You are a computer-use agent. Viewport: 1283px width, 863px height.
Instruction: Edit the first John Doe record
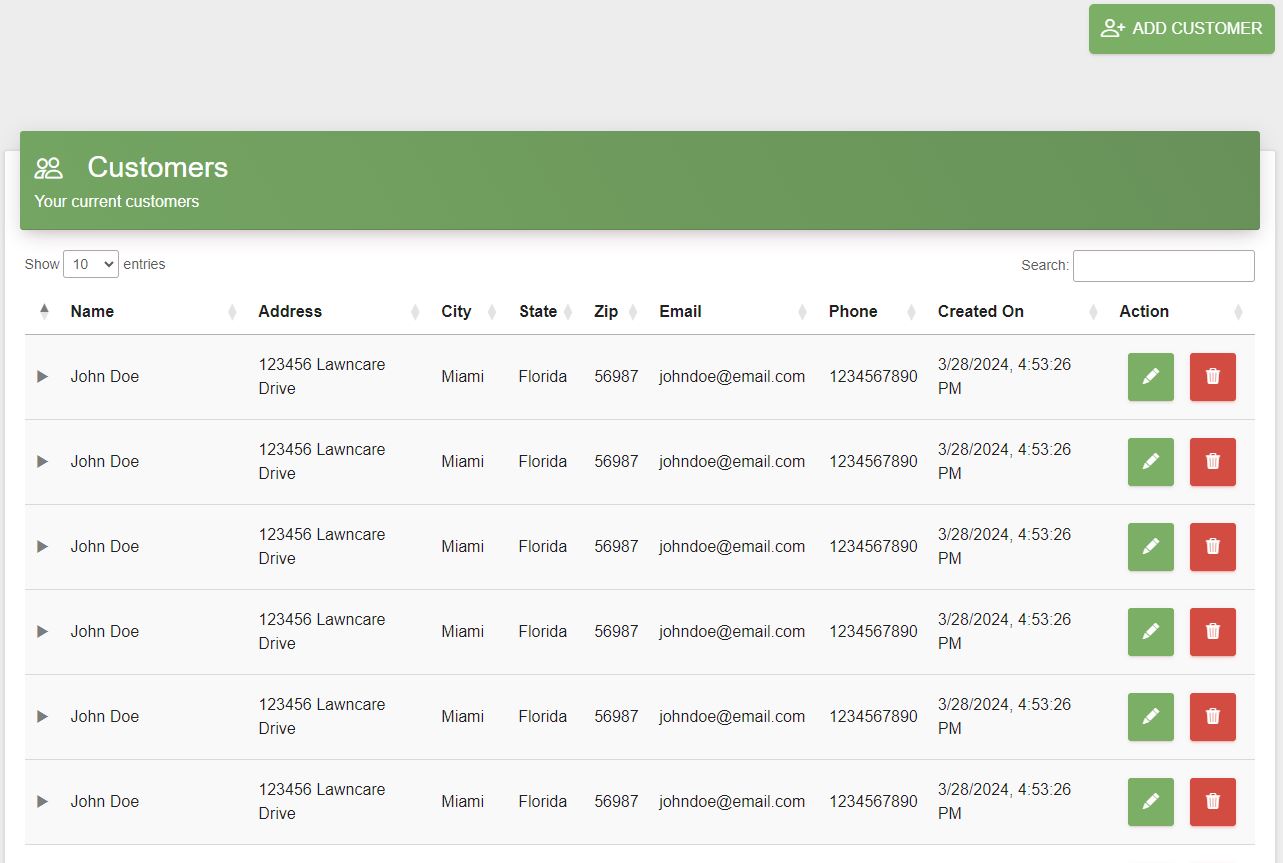1150,377
